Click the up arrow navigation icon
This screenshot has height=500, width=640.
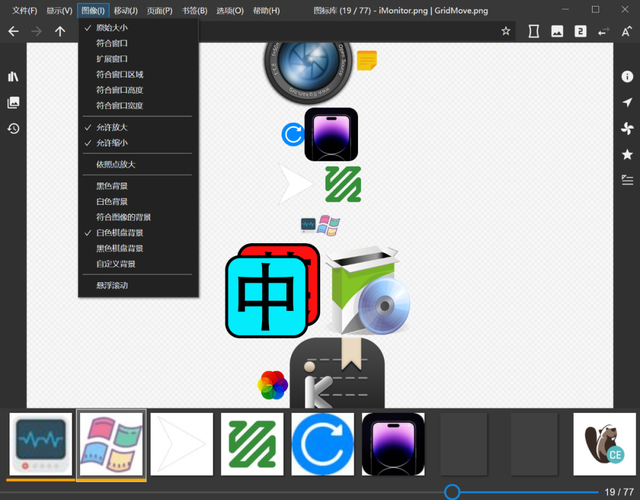pos(60,31)
